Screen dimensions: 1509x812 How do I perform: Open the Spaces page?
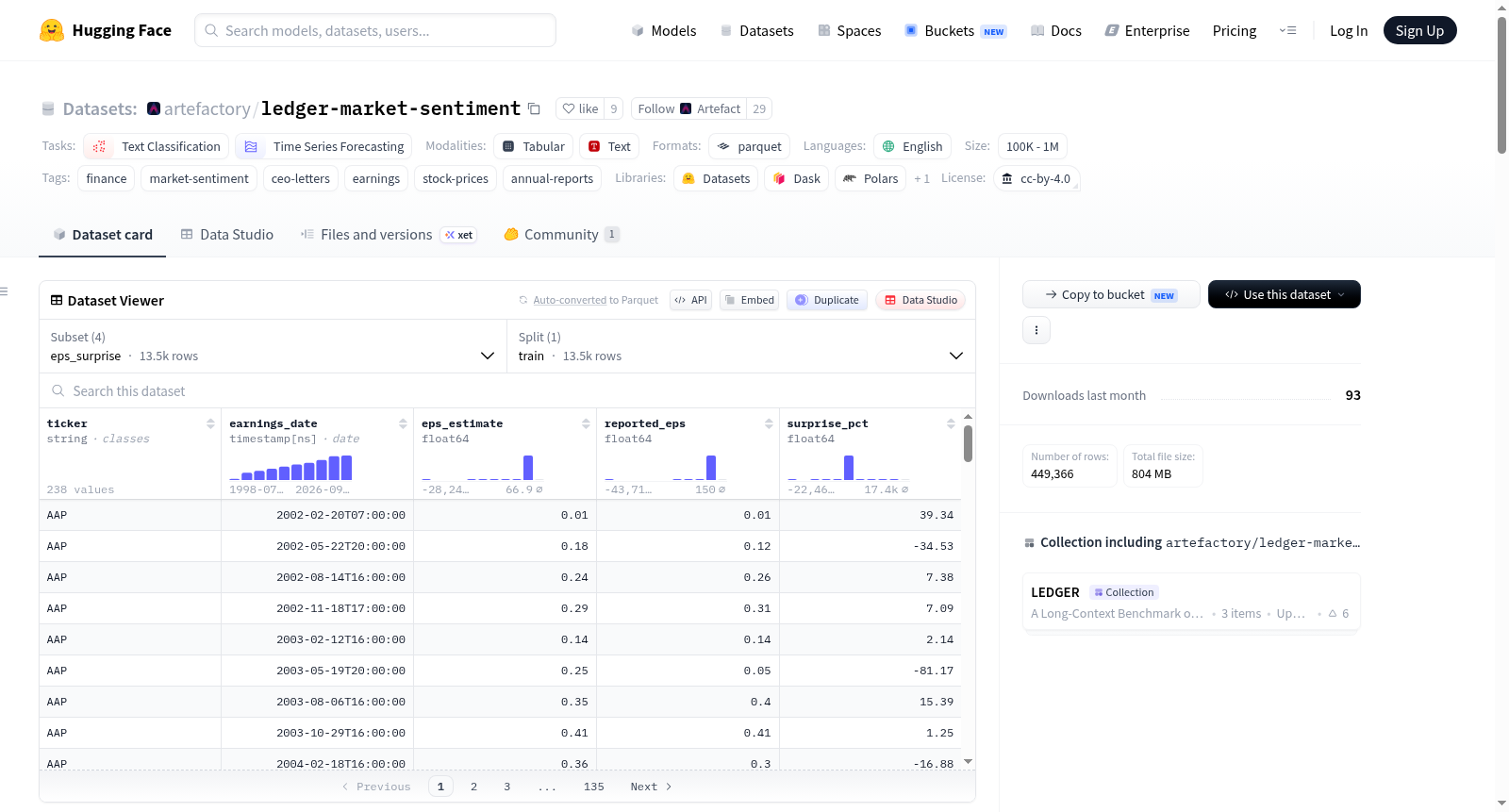point(849,30)
